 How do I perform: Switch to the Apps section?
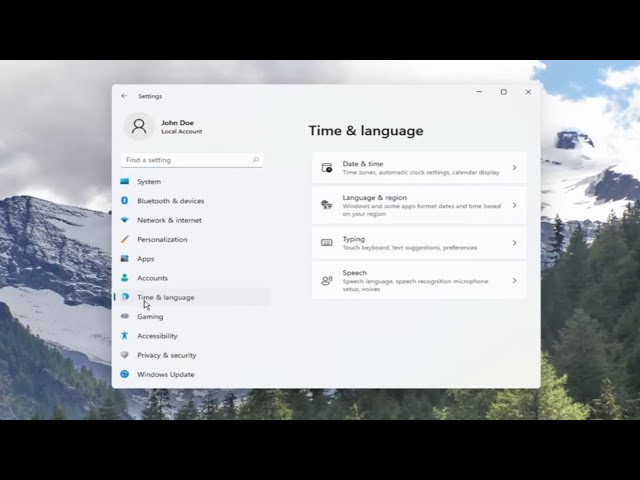point(192,258)
